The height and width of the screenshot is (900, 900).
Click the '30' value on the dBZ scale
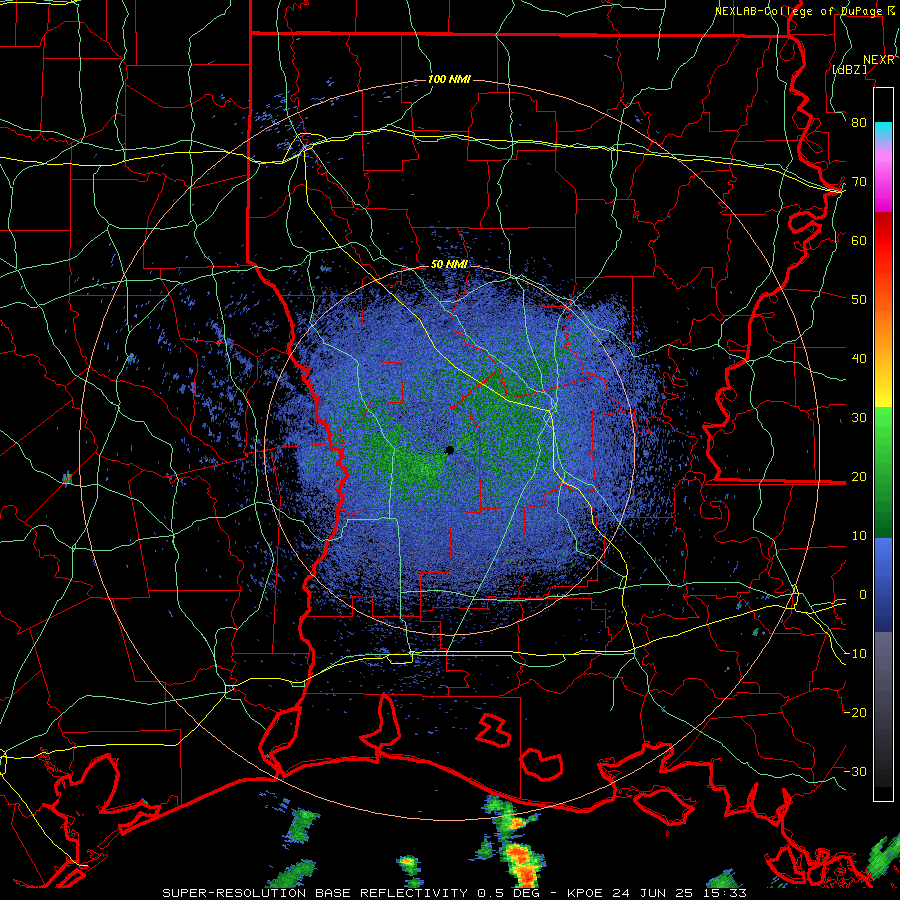pyautogui.click(x=859, y=418)
